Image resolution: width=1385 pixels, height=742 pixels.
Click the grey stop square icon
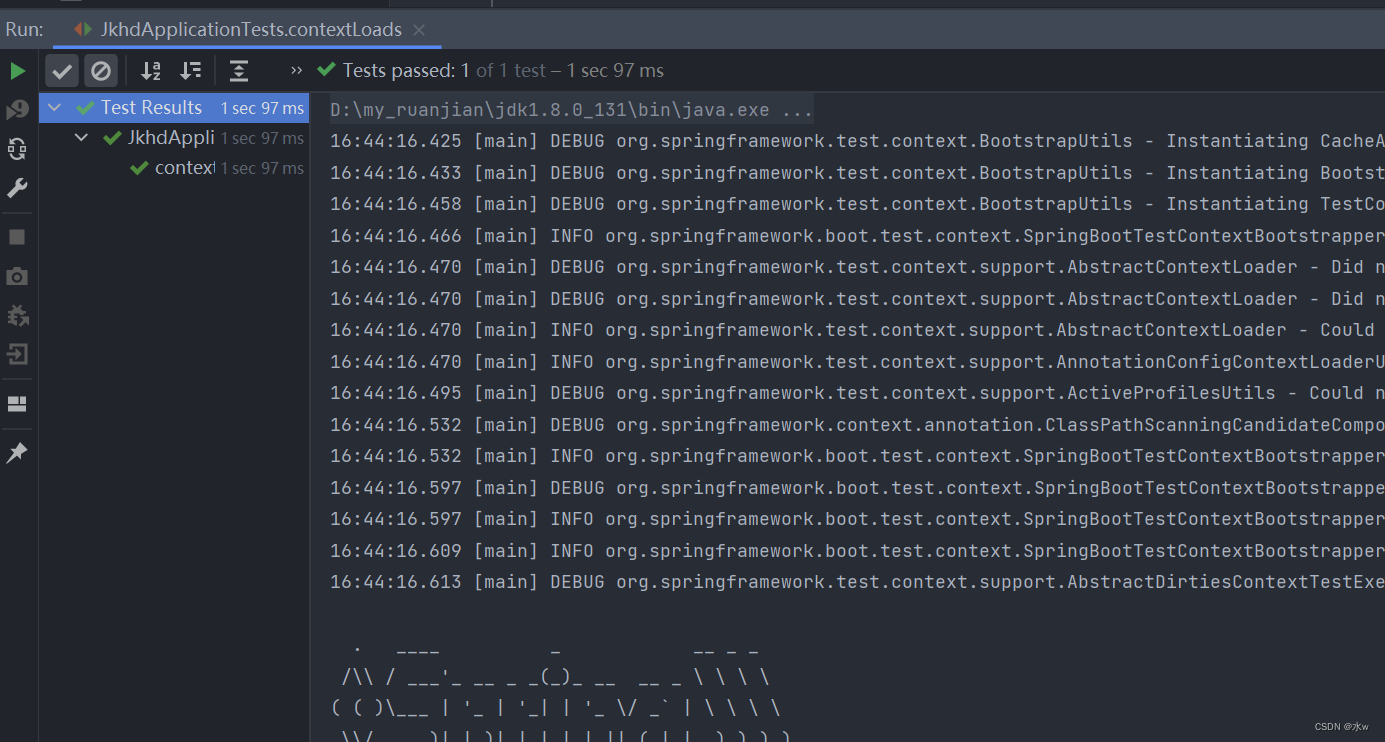(x=17, y=237)
